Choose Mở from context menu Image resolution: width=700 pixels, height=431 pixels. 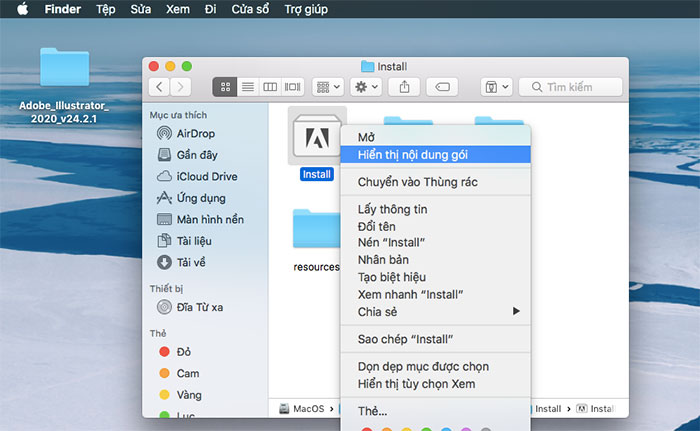click(x=435, y=138)
